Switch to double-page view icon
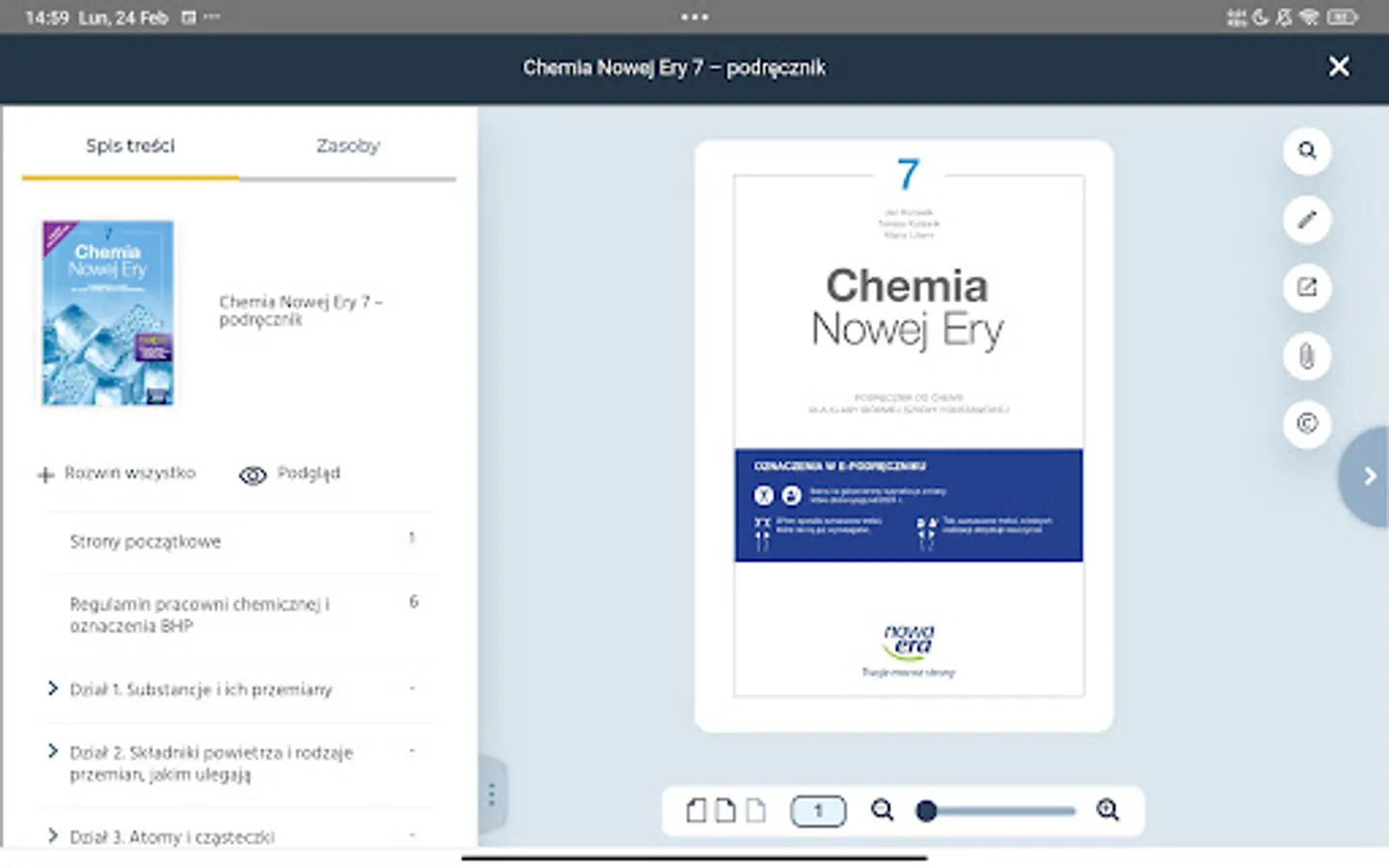Screen dimensions: 1389x868 (x=696, y=811)
